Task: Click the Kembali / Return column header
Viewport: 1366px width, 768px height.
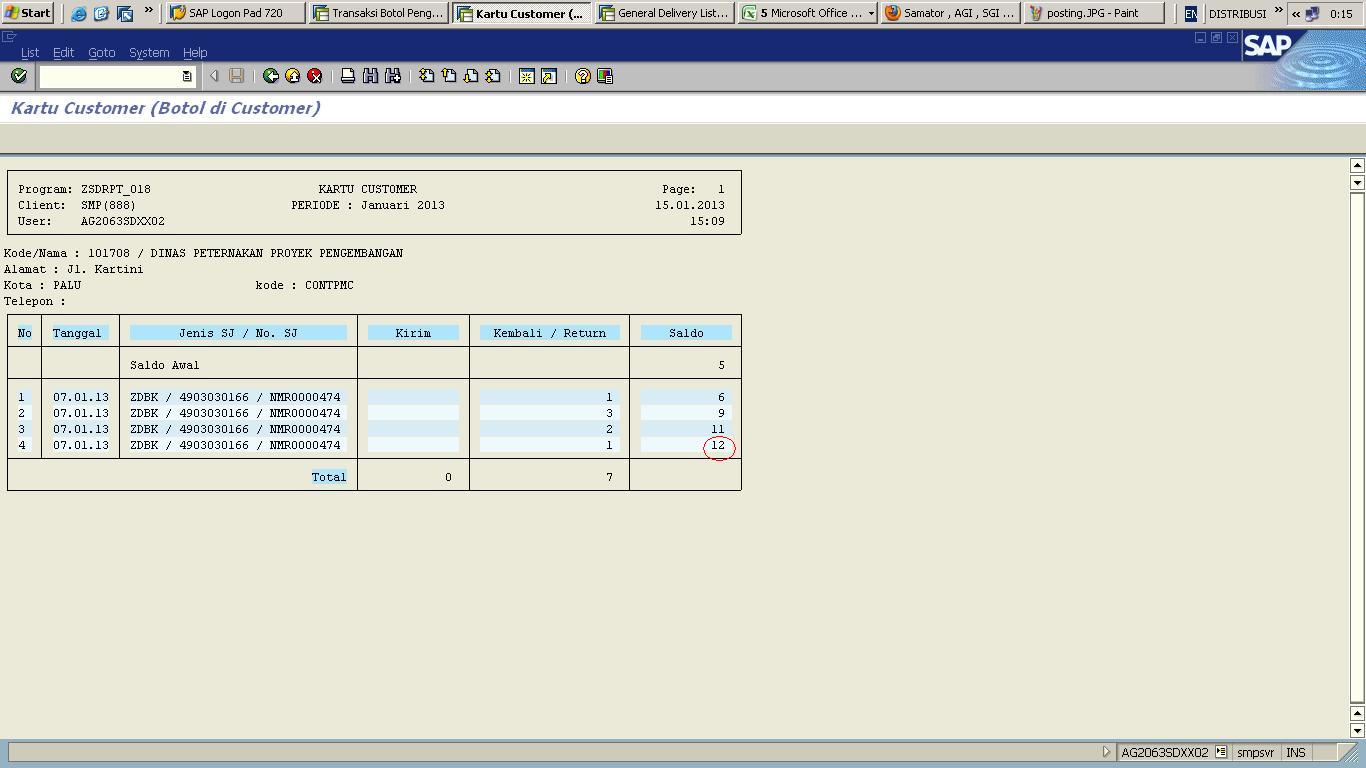Action: (x=549, y=333)
